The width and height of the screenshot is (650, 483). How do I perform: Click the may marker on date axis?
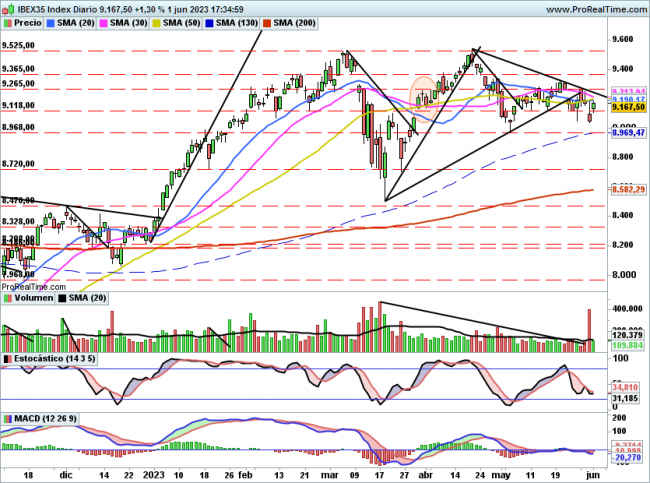point(501,475)
